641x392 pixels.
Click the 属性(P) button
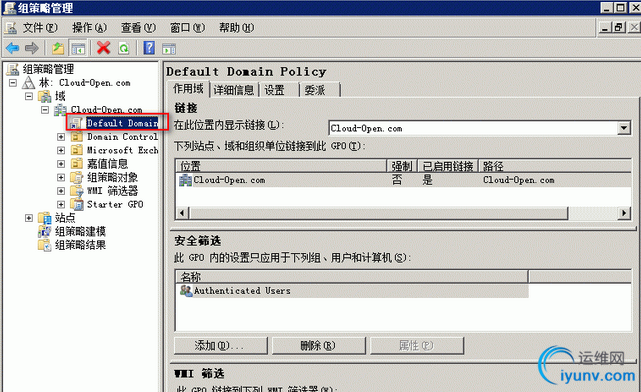pyautogui.click(x=417, y=346)
